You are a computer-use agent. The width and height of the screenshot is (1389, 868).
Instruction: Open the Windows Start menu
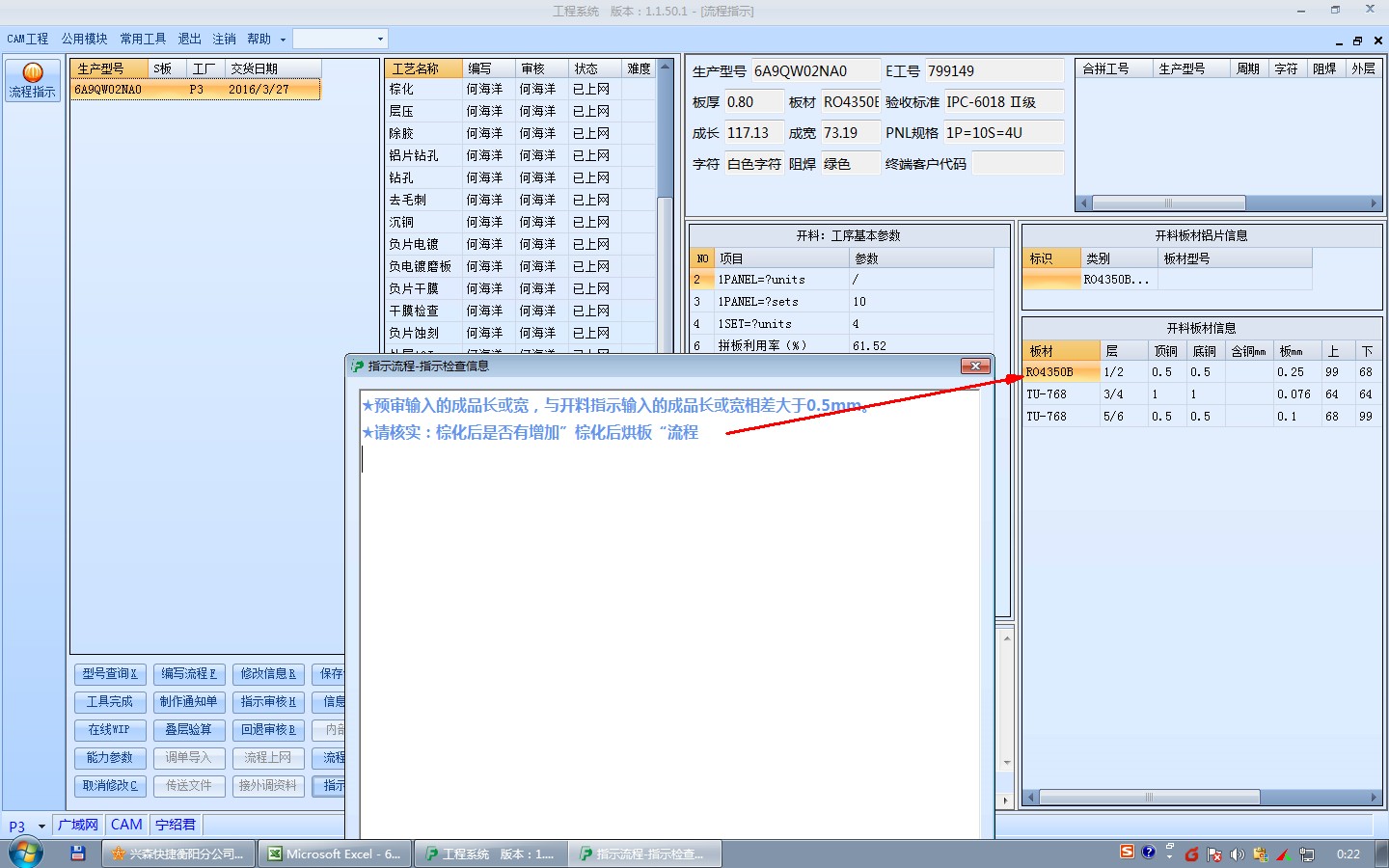(26, 854)
